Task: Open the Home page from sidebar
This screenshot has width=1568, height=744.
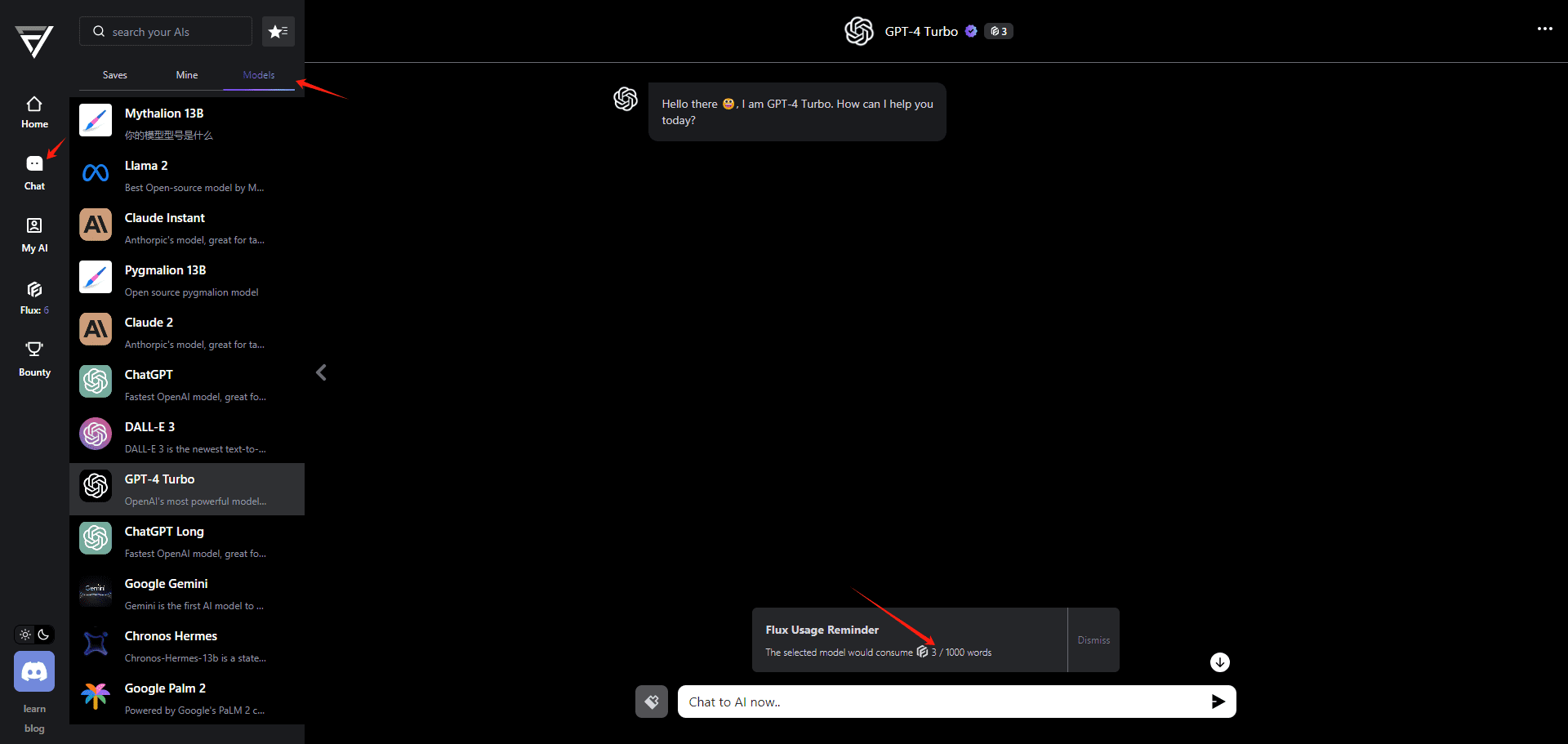Action: click(x=34, y=112)
